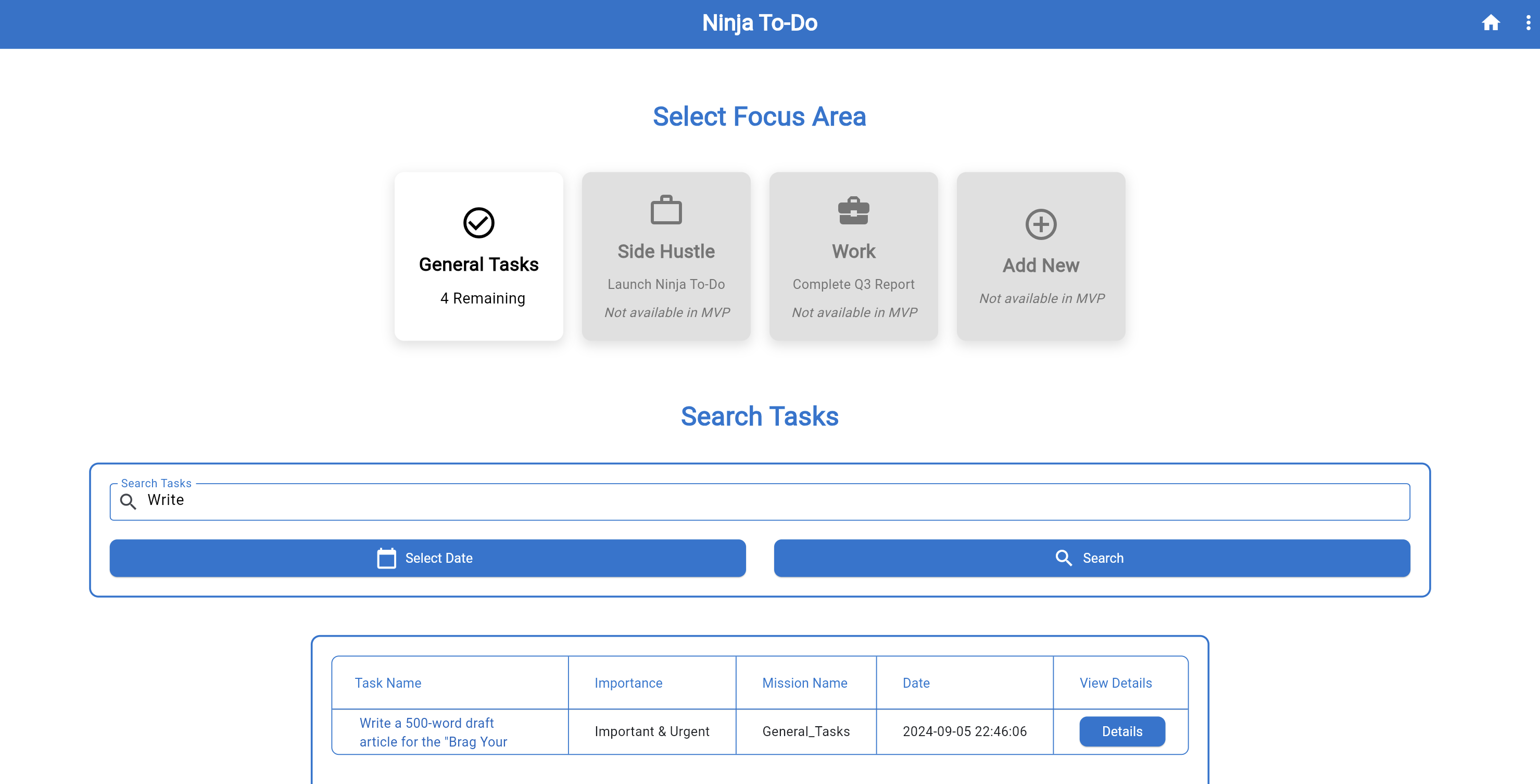The height and width of the screenshot is (784, 1540).
Task: Click the General Tasks checkmark icon
Action: [x=478, y=223]
